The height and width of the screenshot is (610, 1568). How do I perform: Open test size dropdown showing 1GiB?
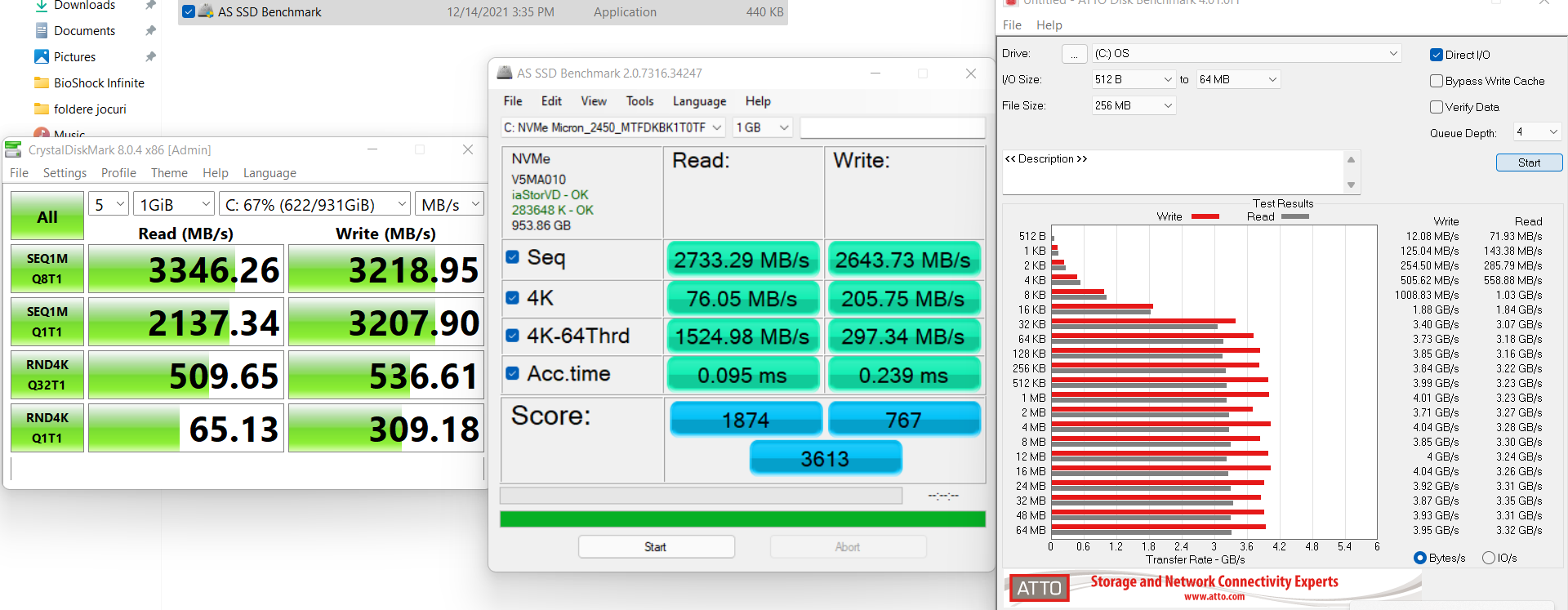click(174, 204)
